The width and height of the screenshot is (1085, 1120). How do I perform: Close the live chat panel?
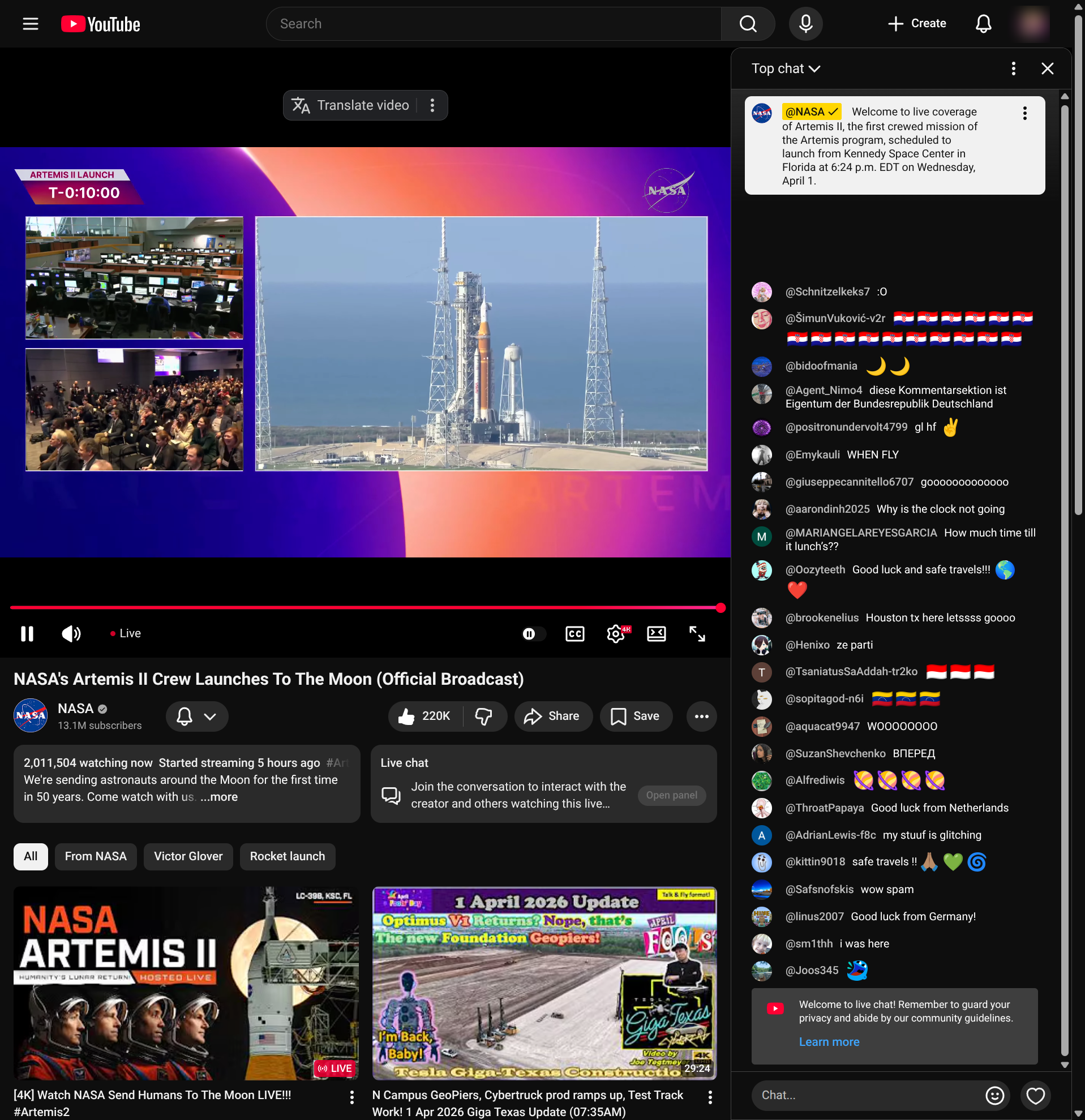click(x=1047, y=68)
